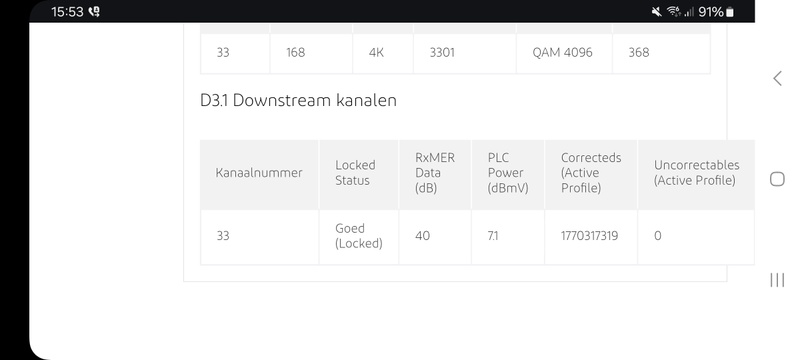Click the PLC Power (dBmV) header

(508, 173)
